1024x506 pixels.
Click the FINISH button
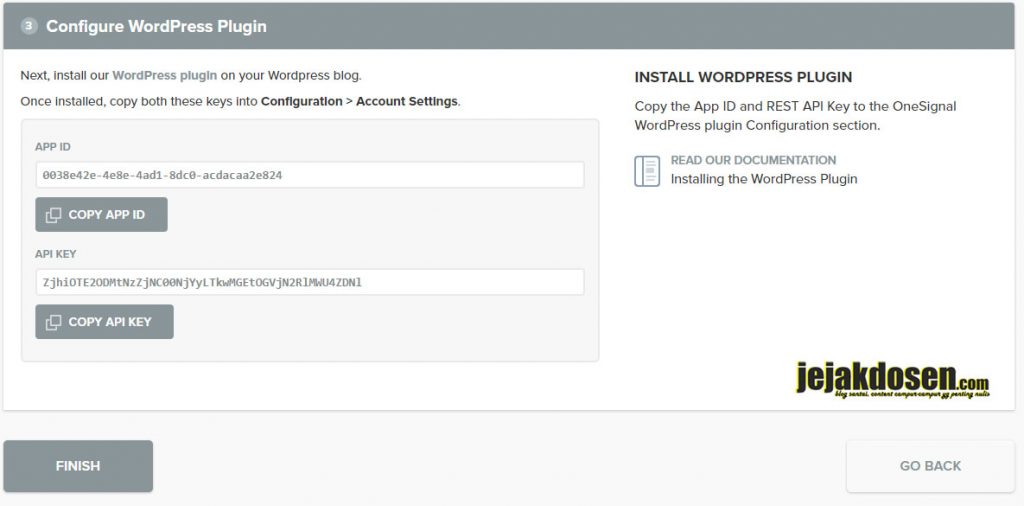click(x=78, y=466)
